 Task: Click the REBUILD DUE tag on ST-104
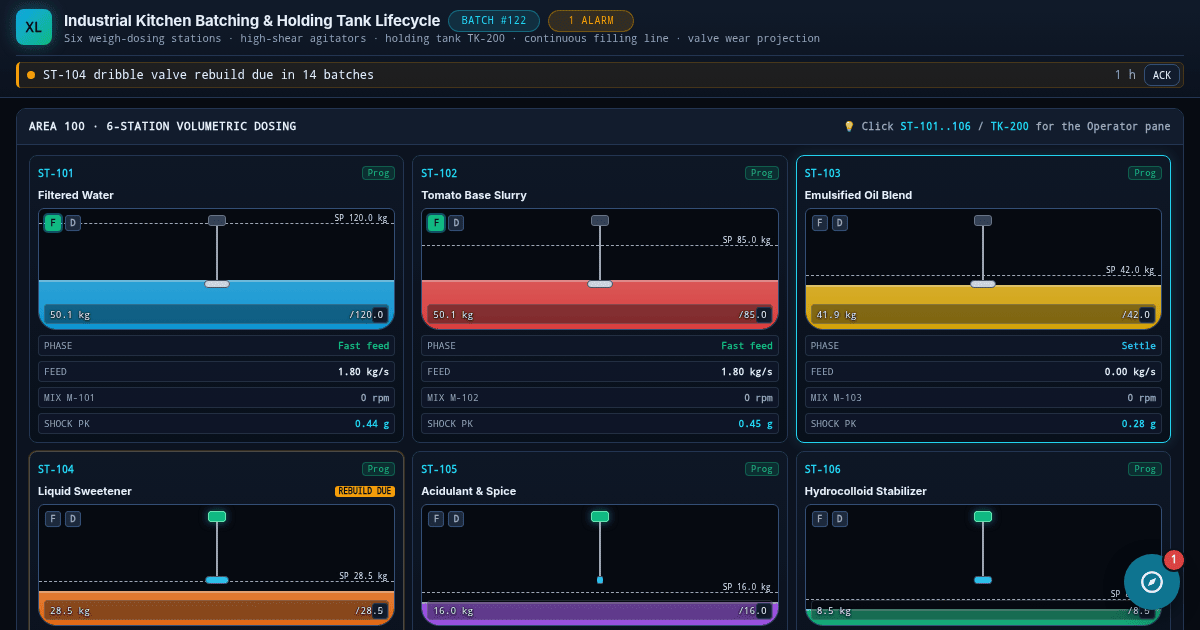tap(365, 491)
